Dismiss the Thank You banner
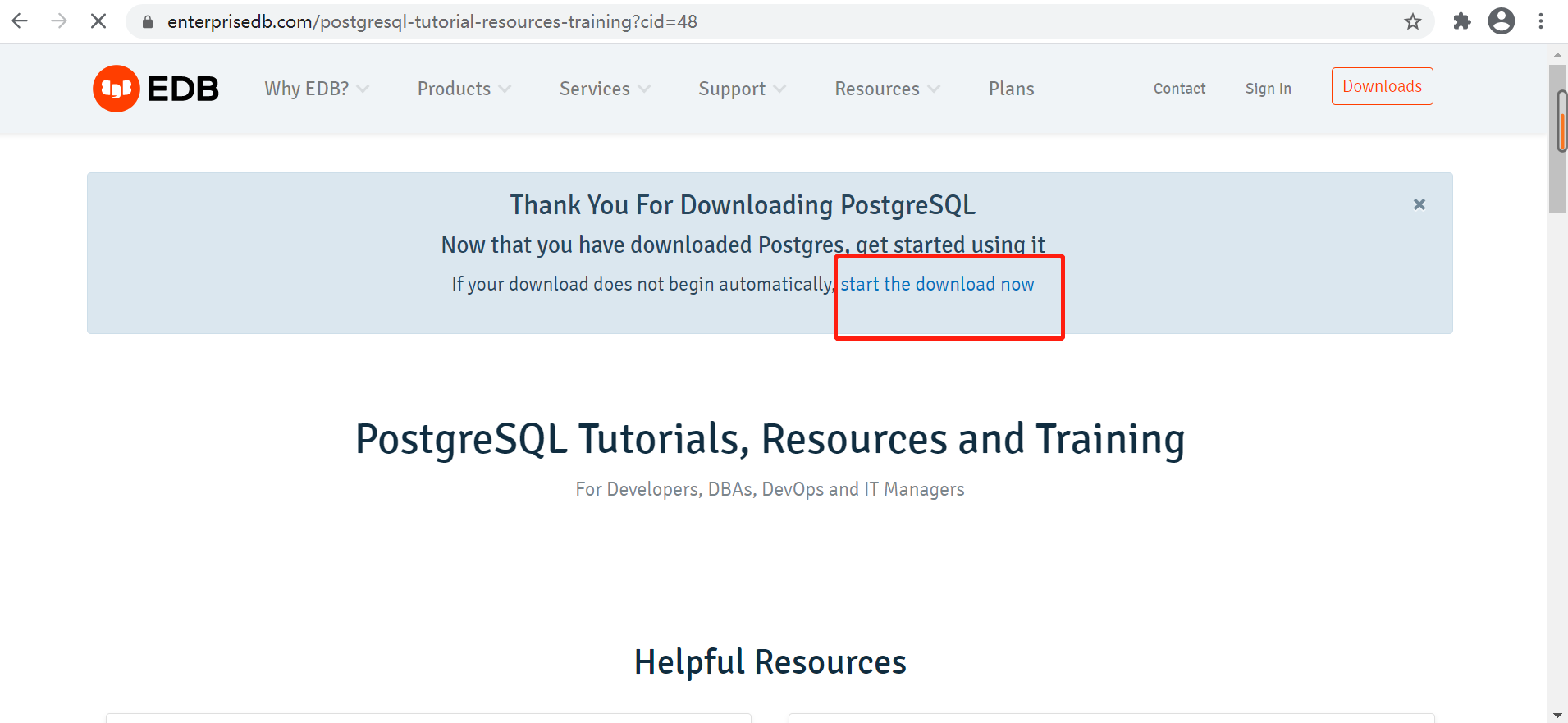This screenshot has height=723, width=1568. click(x=1419, y=204)
